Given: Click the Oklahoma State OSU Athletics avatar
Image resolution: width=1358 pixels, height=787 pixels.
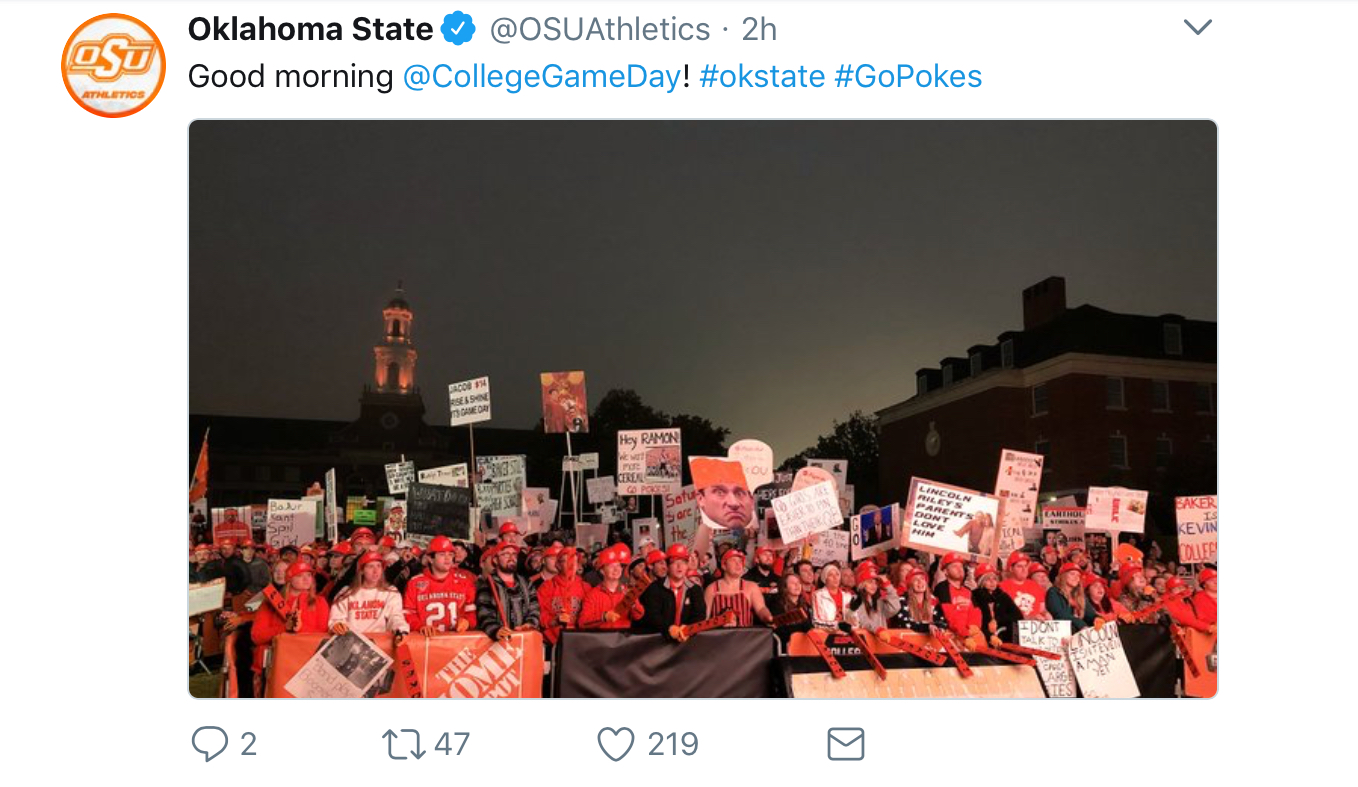Looking at the screenshot, I should pyautogui.click(x=113, y=65).
